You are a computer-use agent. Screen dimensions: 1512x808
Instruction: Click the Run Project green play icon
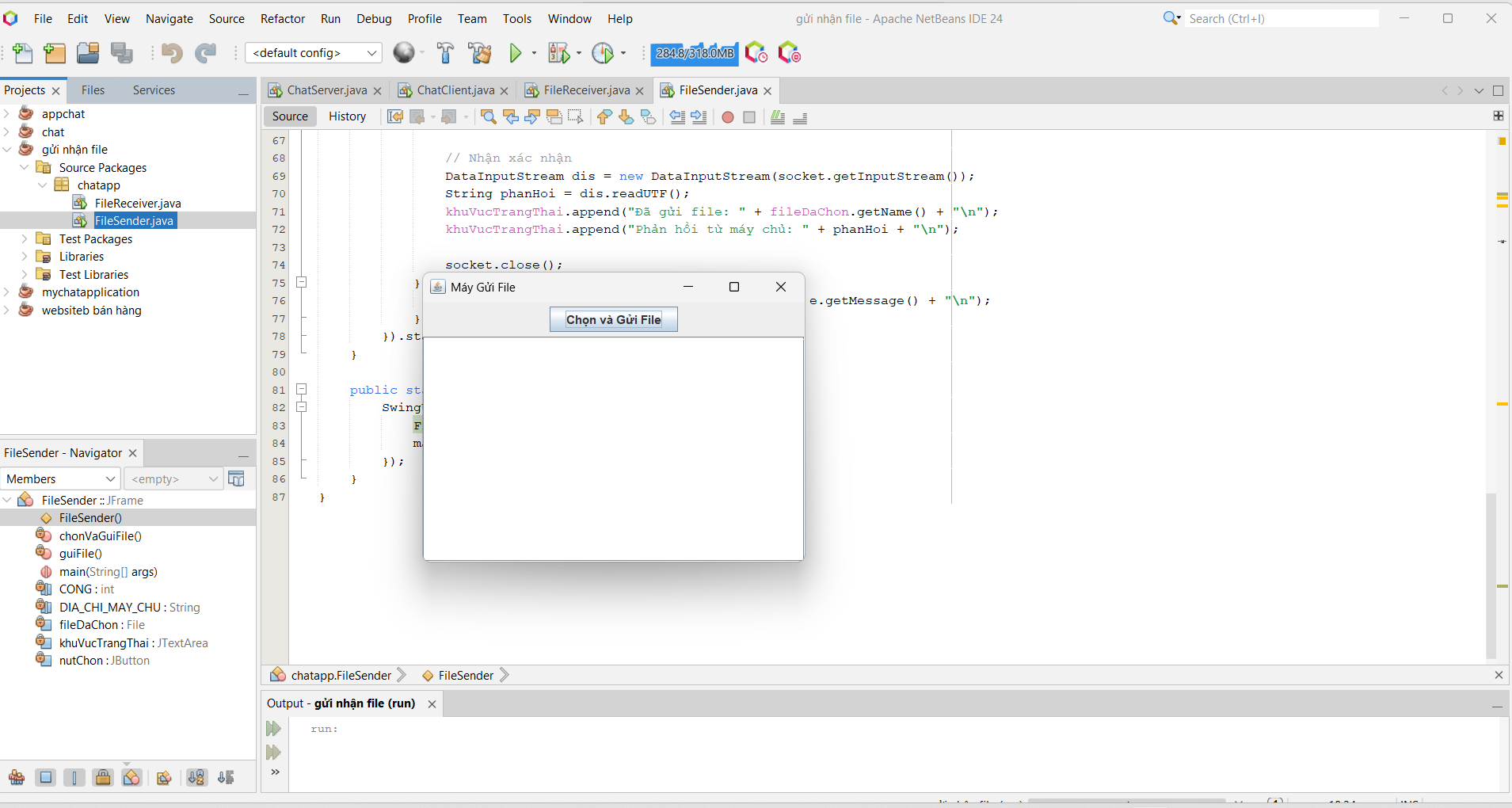(516, 53)
